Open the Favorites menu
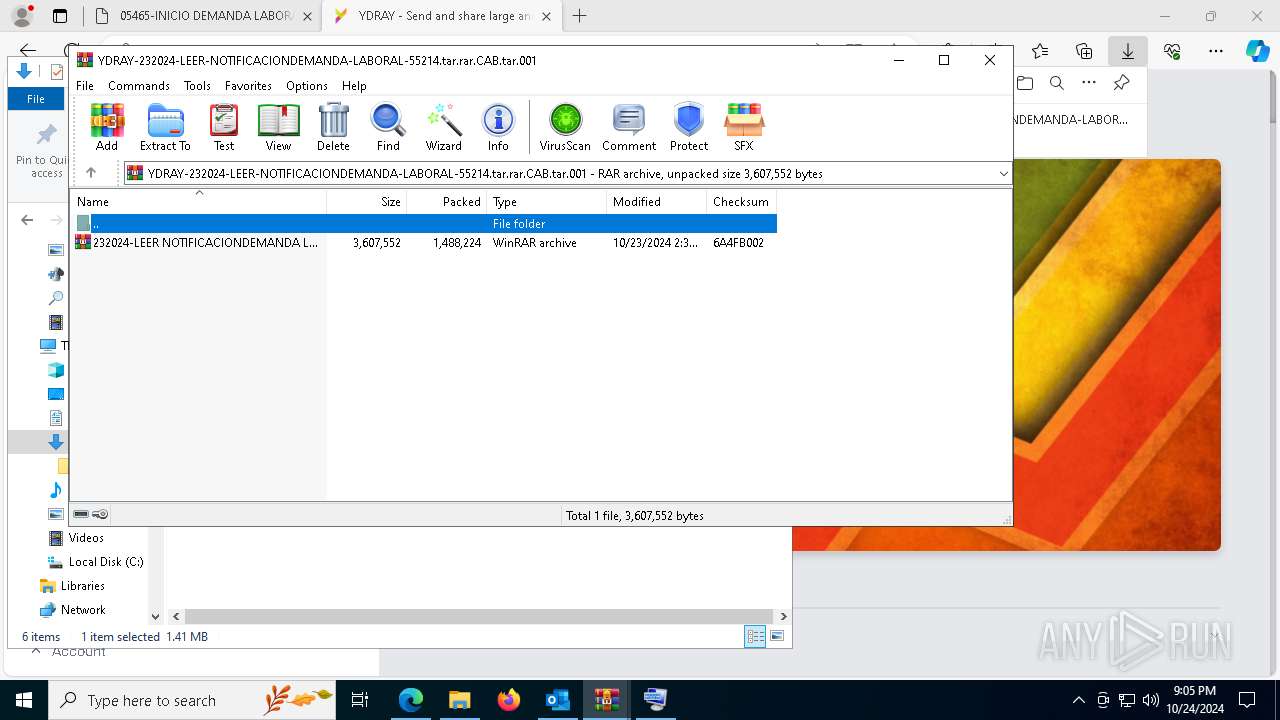Image resolution: width=1280 pixels, height=720 pixels. coord(248,86)
